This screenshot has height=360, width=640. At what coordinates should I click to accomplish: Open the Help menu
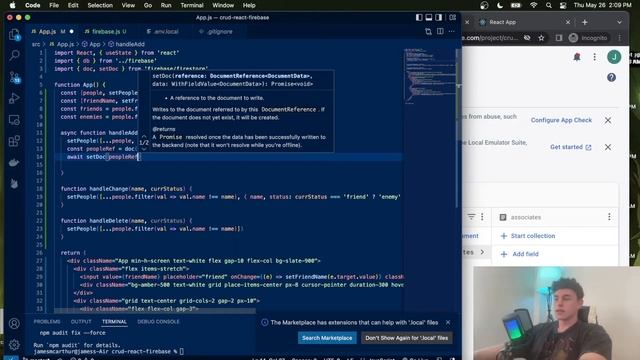(x=249, y=5)
